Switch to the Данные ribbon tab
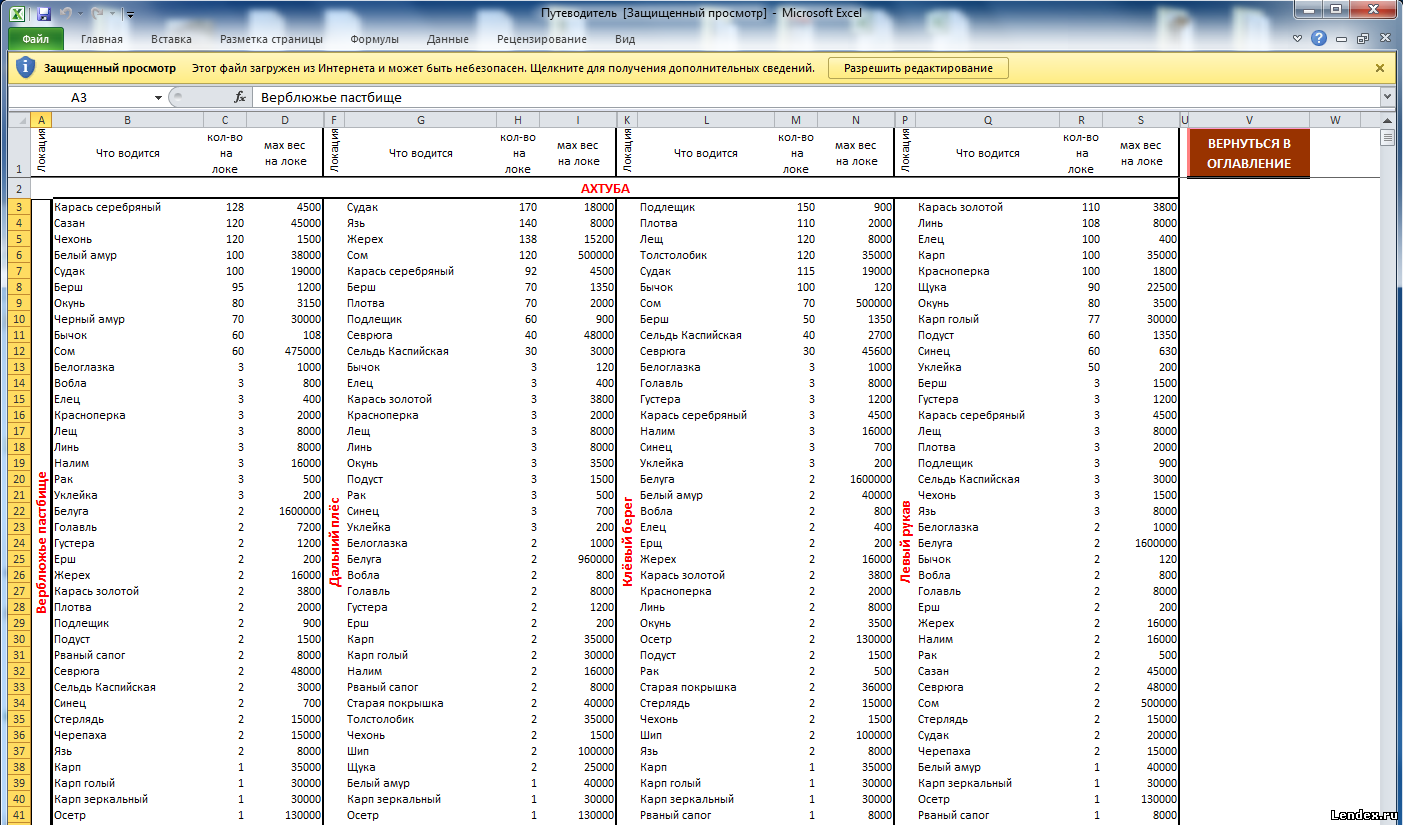The image size is (1403, 825). [448, 39]
